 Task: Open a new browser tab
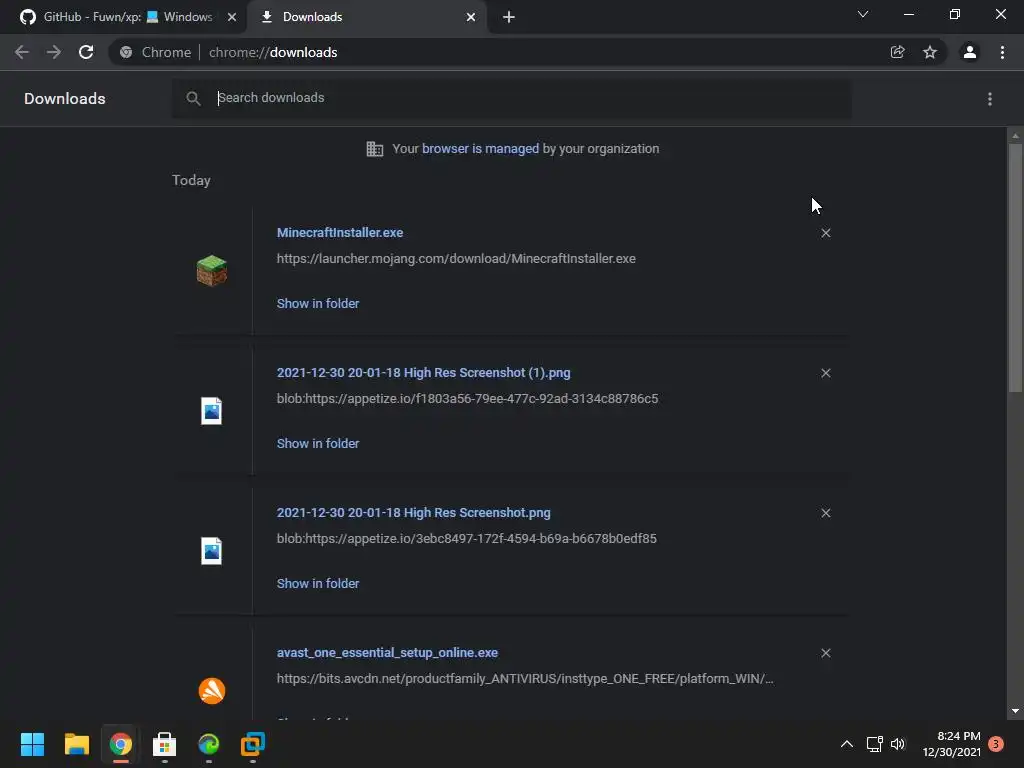pos(509,17)
